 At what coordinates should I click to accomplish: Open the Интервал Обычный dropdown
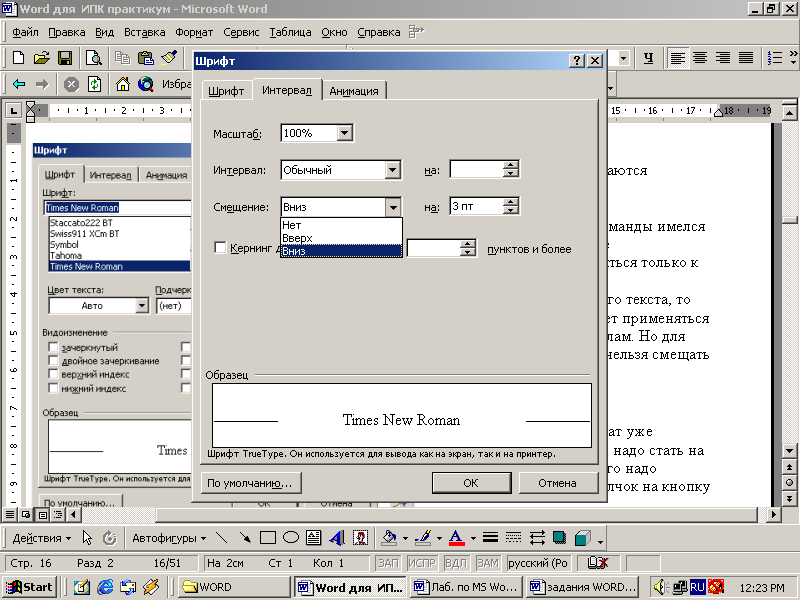[392, 170]
